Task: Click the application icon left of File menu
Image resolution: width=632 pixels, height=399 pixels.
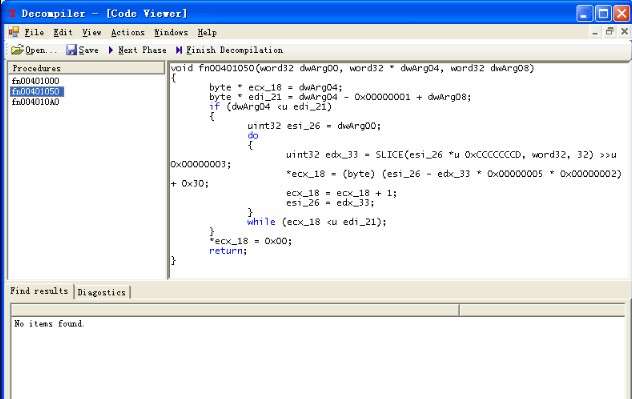Action: [14, 32]
